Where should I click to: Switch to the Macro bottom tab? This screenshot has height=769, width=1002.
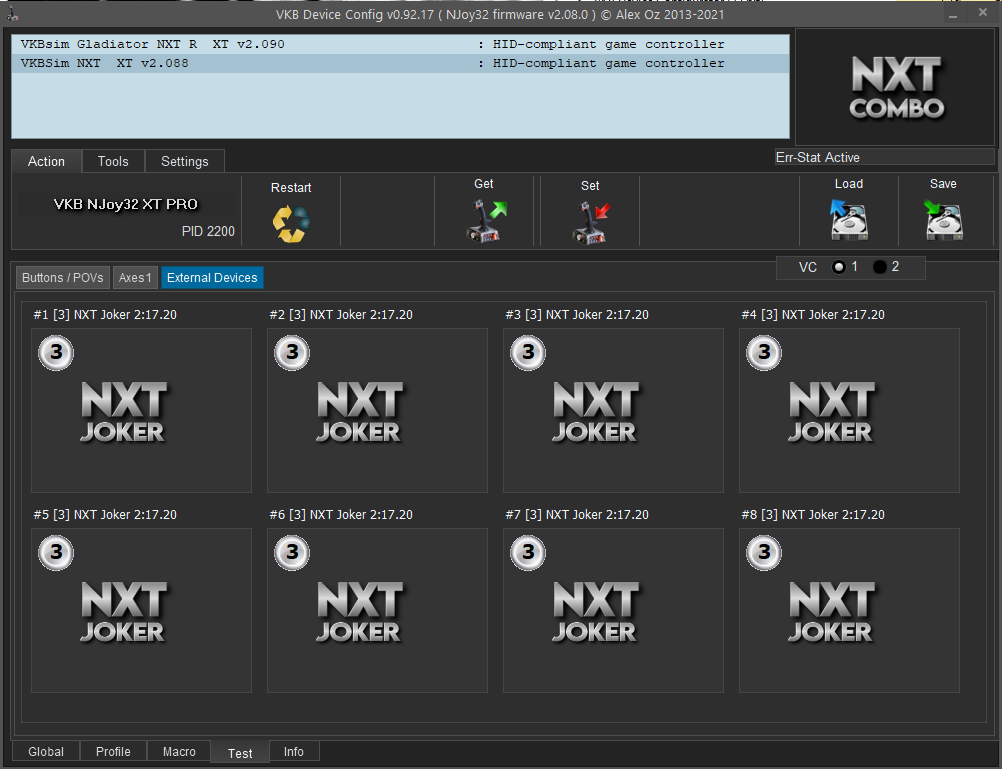pos(179,752)
